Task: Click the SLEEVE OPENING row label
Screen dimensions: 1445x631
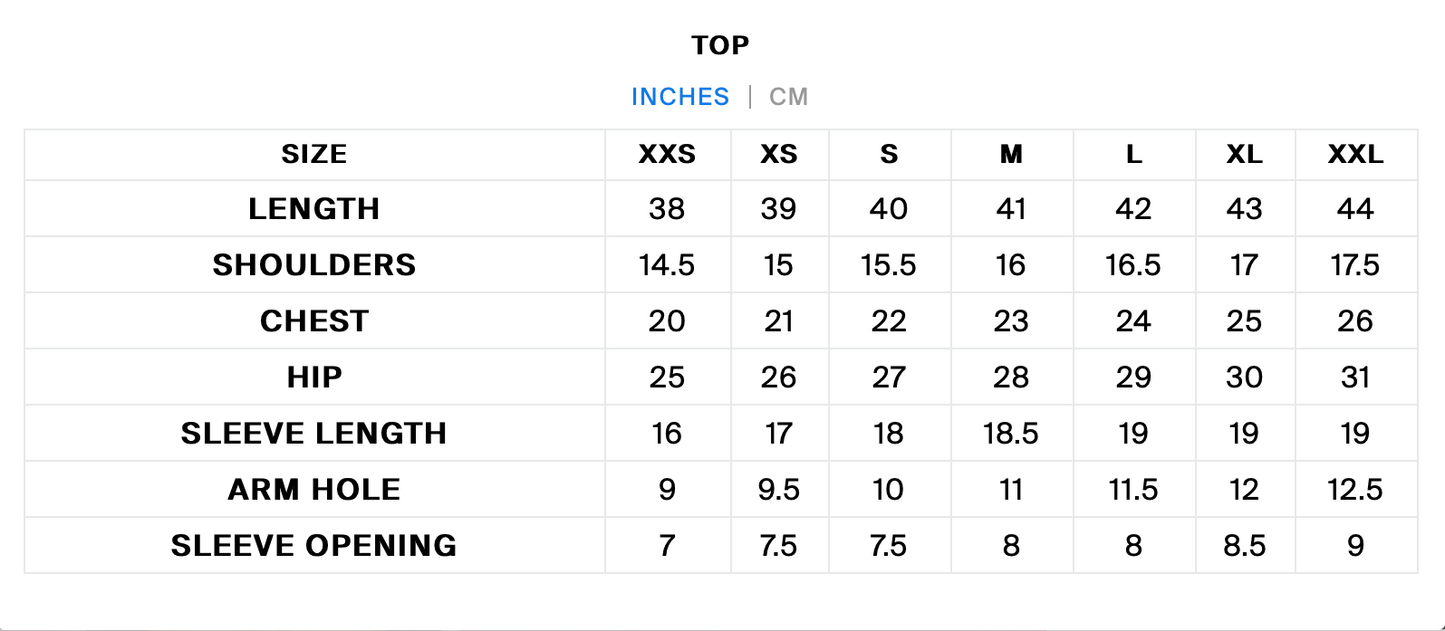Action: click(x=314, y=545)
